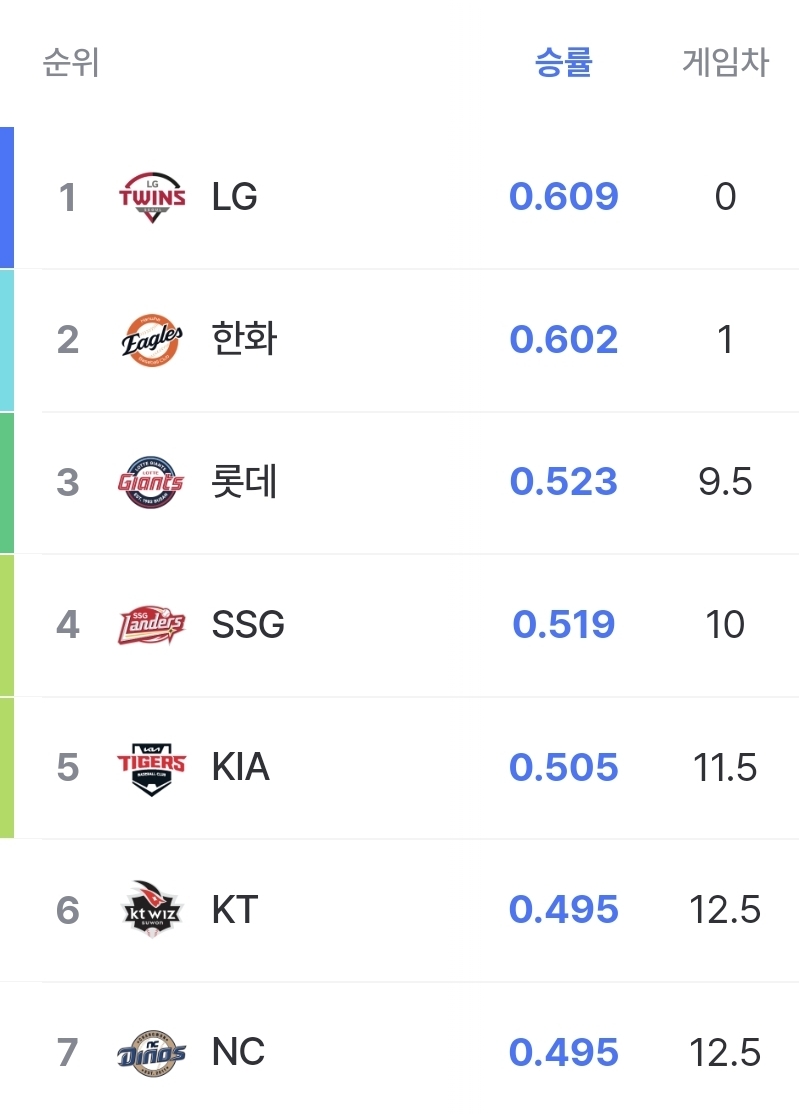
Task: Sort standings by 게임차 column header
Action: (x=725, y=62)
